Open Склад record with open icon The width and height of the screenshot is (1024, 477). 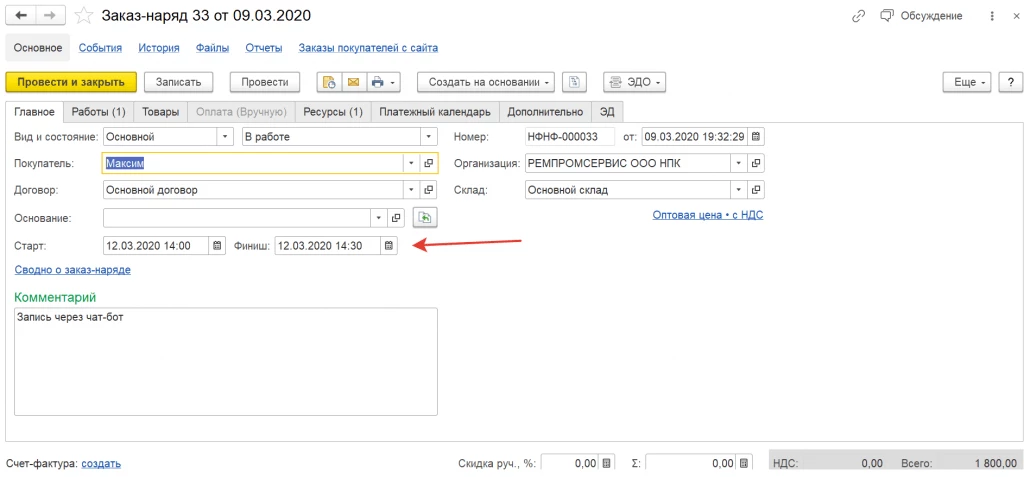(756, 190)
